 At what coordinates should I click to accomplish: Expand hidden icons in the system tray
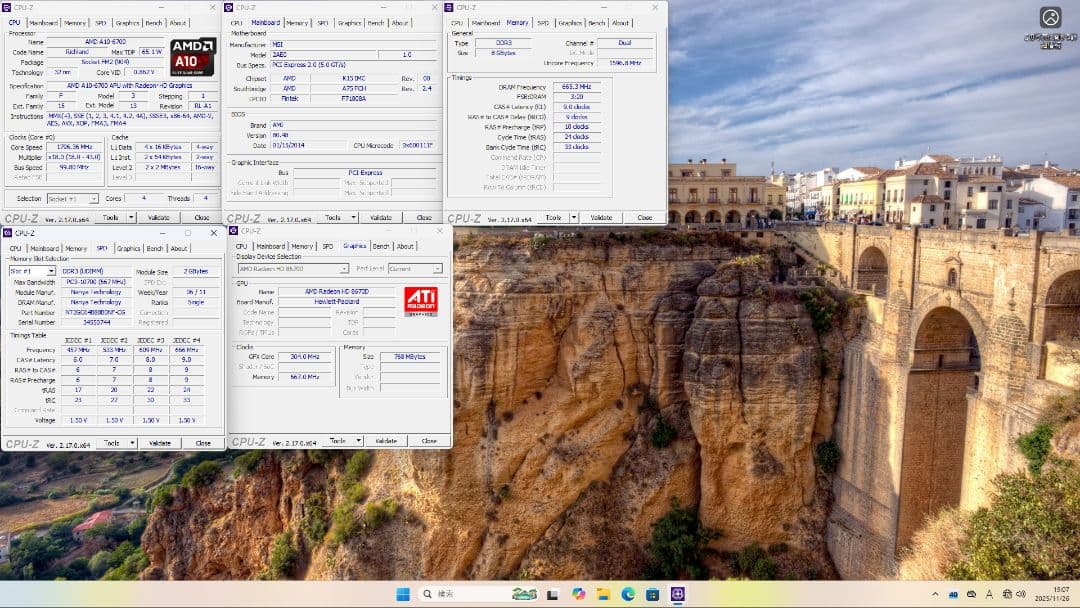pos(936,596)
